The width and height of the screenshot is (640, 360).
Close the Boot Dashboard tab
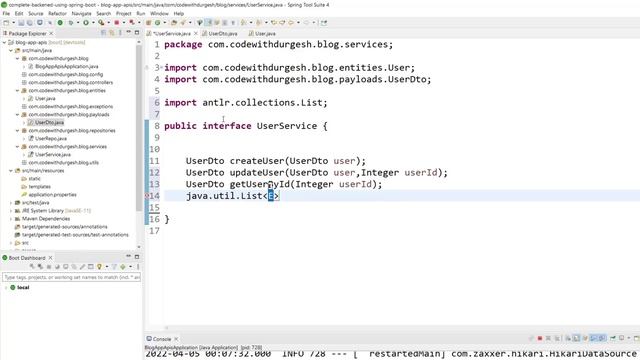click(50, 258)
